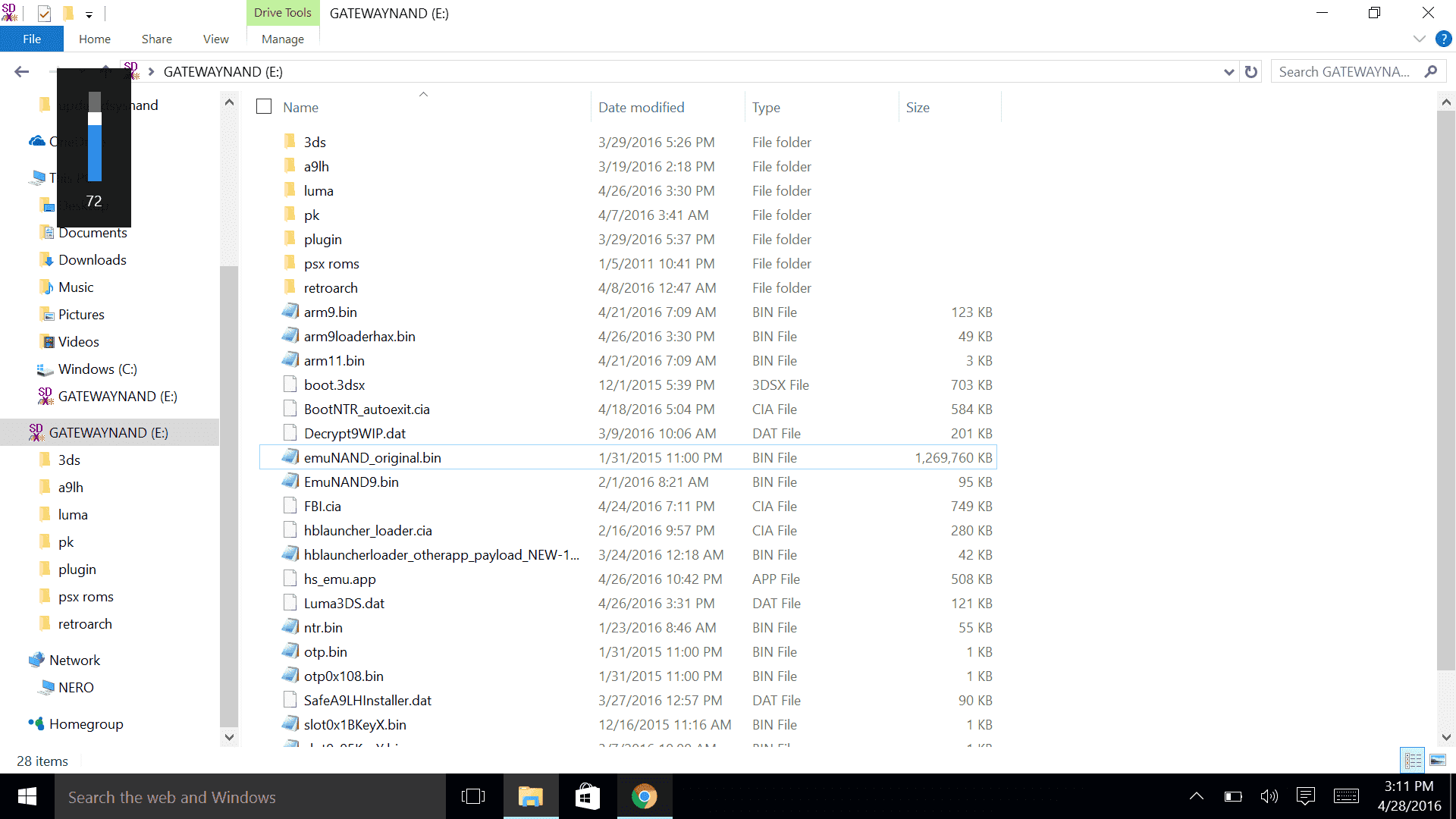Select the arm9.bin file icon
The height and width of the screenshot is (819, 1456).
[290, 312]
